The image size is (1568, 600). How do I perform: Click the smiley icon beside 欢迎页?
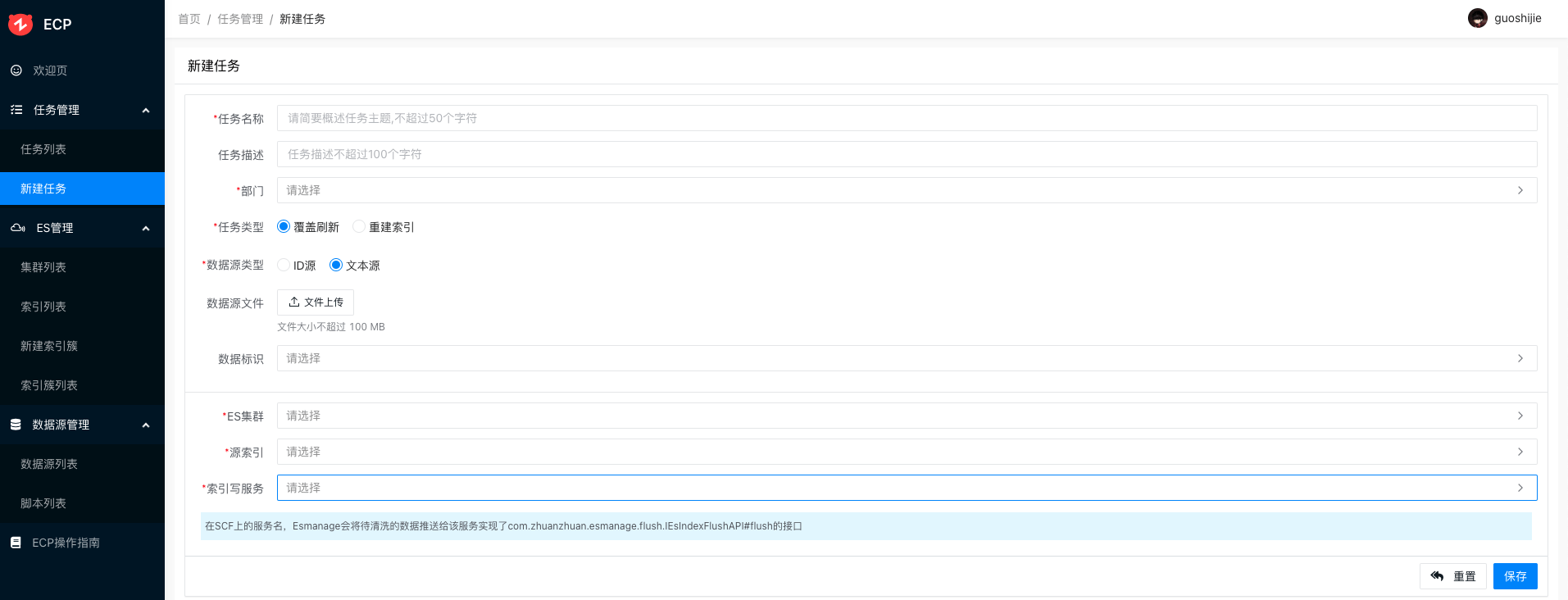pyautogui.click(x=16, y=70)
